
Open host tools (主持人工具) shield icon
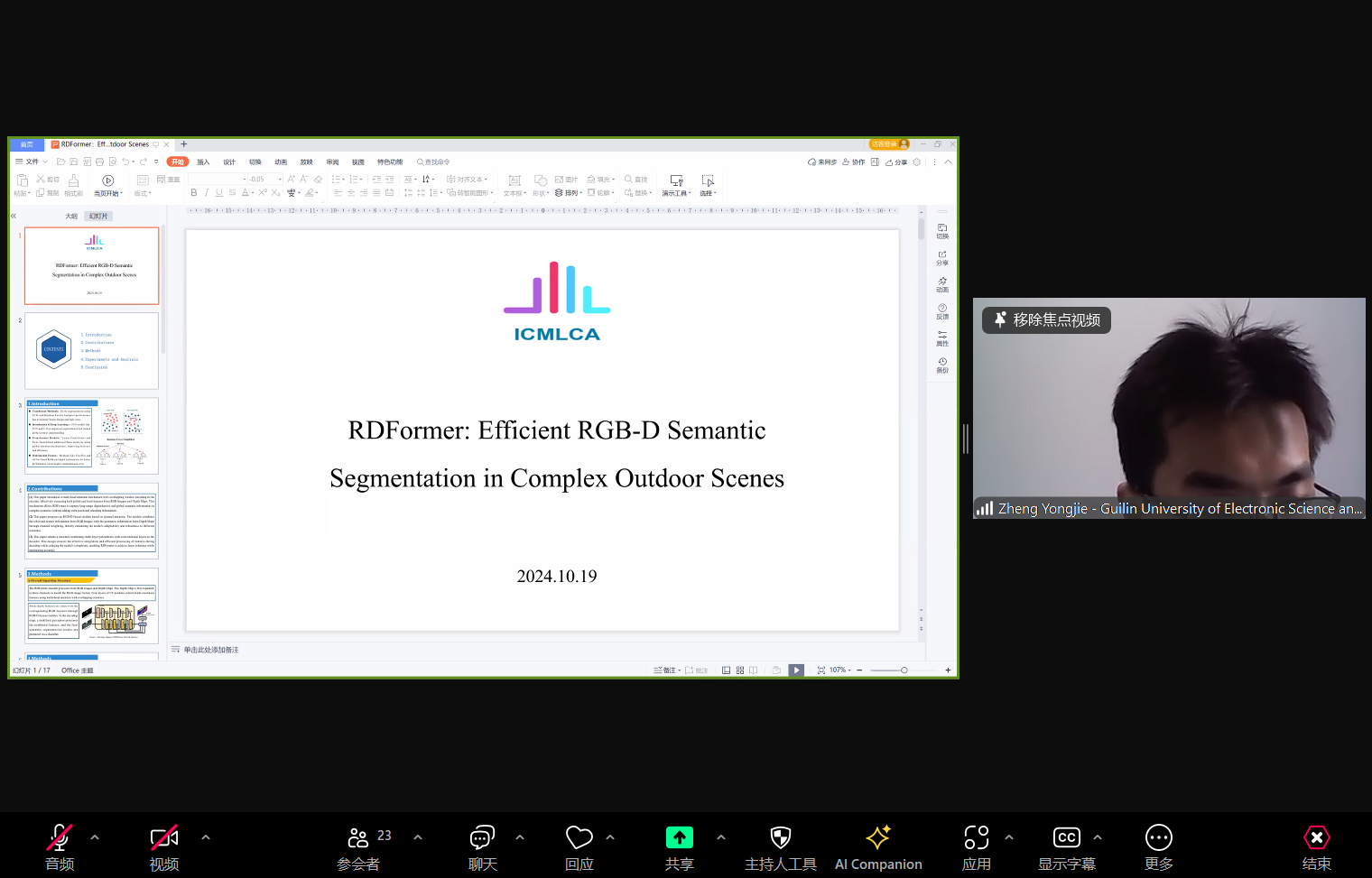click(x=781, y=846)
